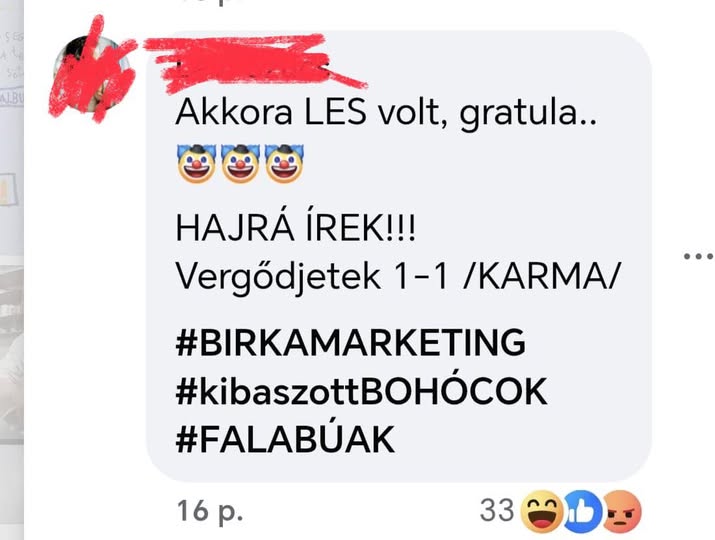Image resolution: width=715 pixels, height=540 pixels.
Task: Click the first clown emoji
Action: tap(196, 163)
